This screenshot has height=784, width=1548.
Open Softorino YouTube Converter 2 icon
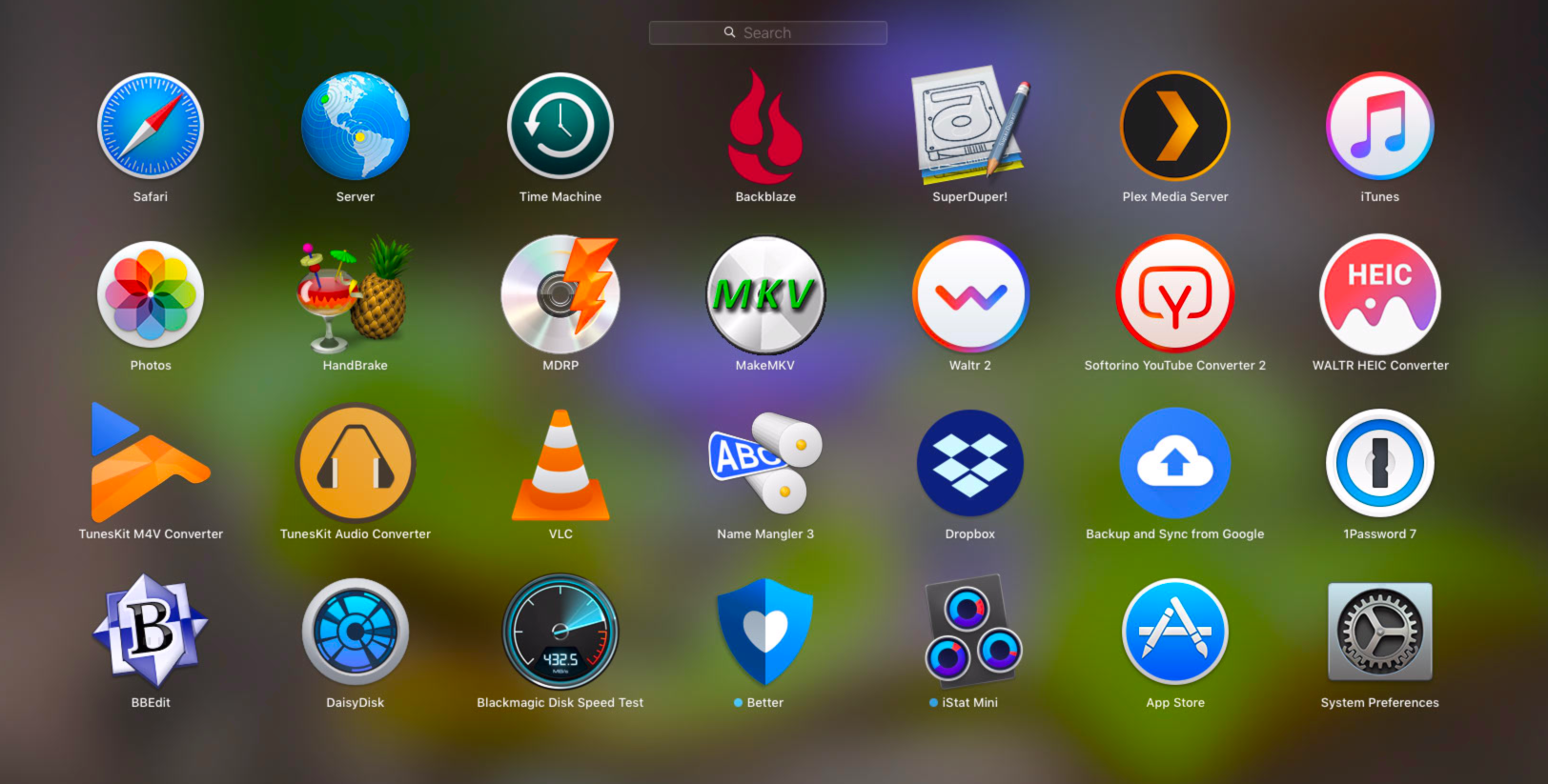pyautogui.click(x=1175, y=294)
